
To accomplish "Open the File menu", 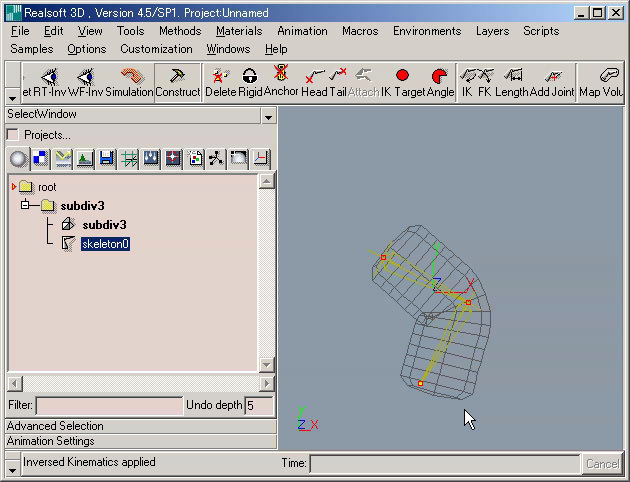I will pos(20,31).
